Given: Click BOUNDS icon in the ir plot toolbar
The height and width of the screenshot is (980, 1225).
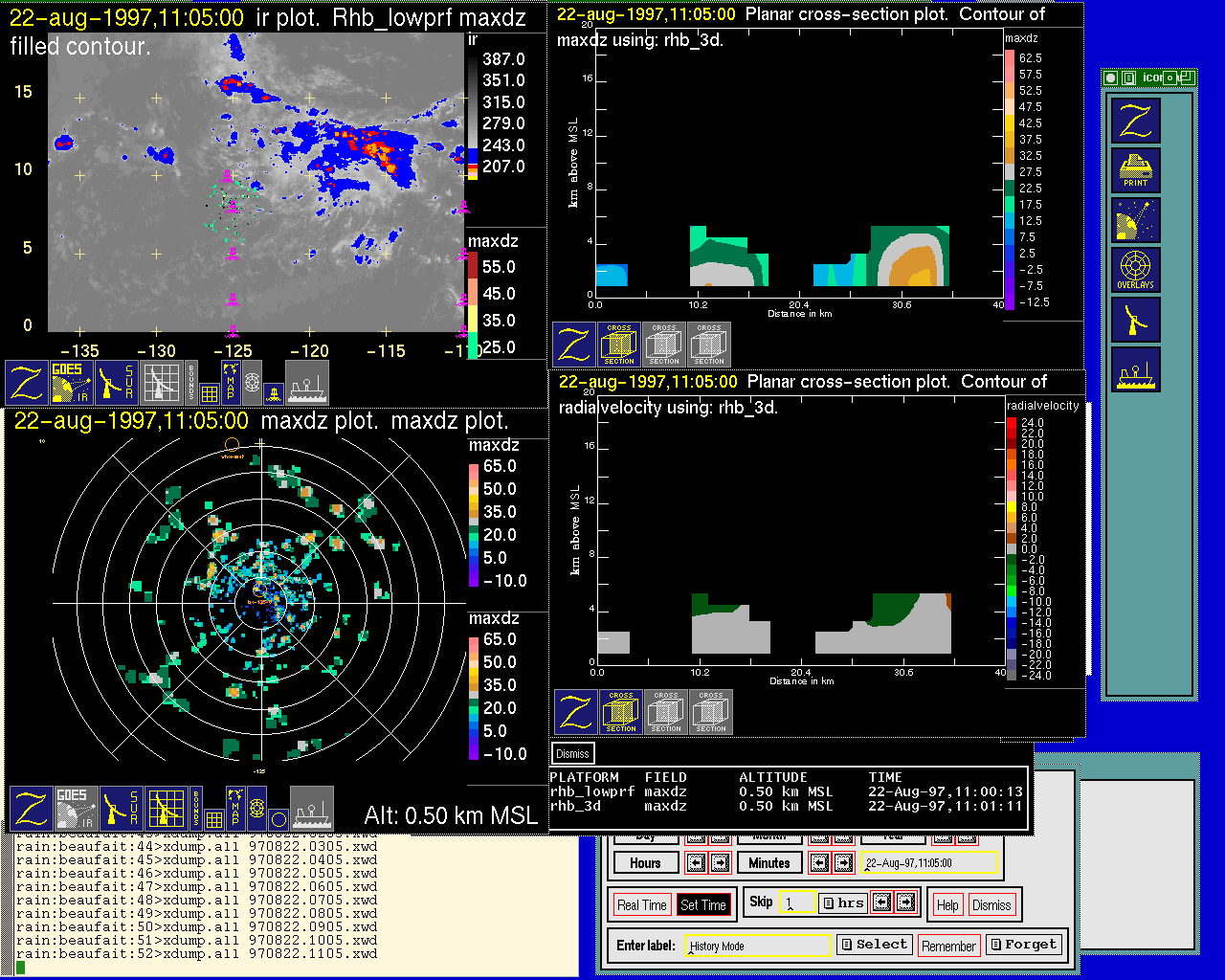Looking at the screenshot, I should [x=191, y=382].
